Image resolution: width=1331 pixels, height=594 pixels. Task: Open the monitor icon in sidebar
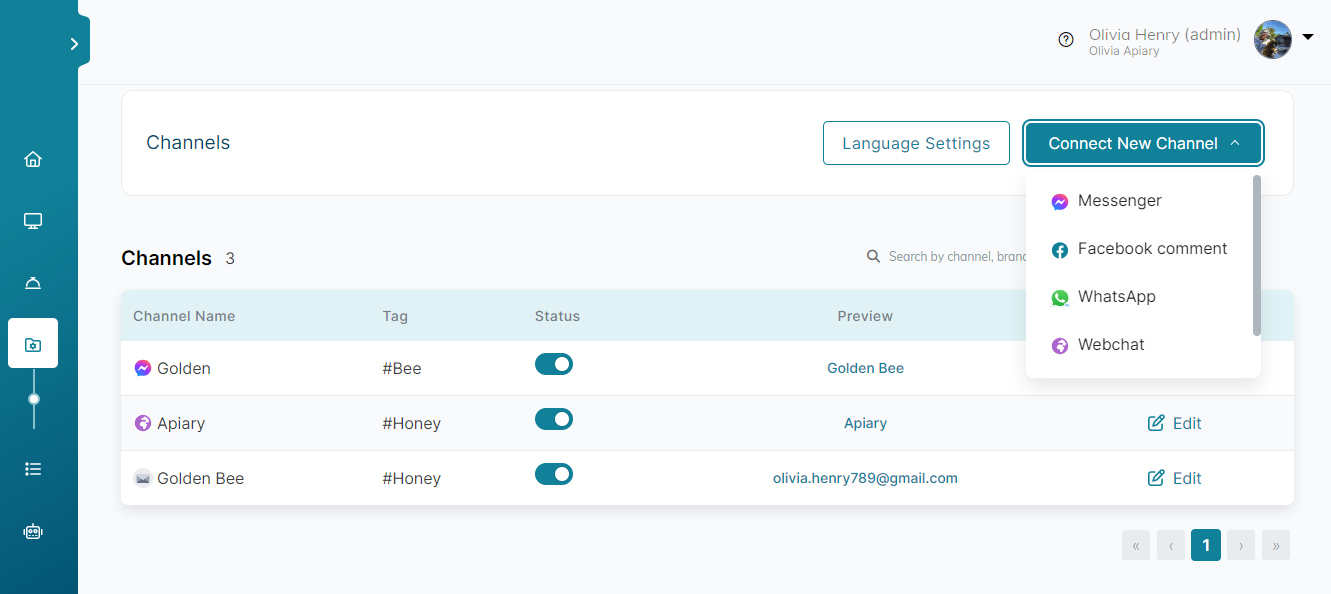point(33,221)
